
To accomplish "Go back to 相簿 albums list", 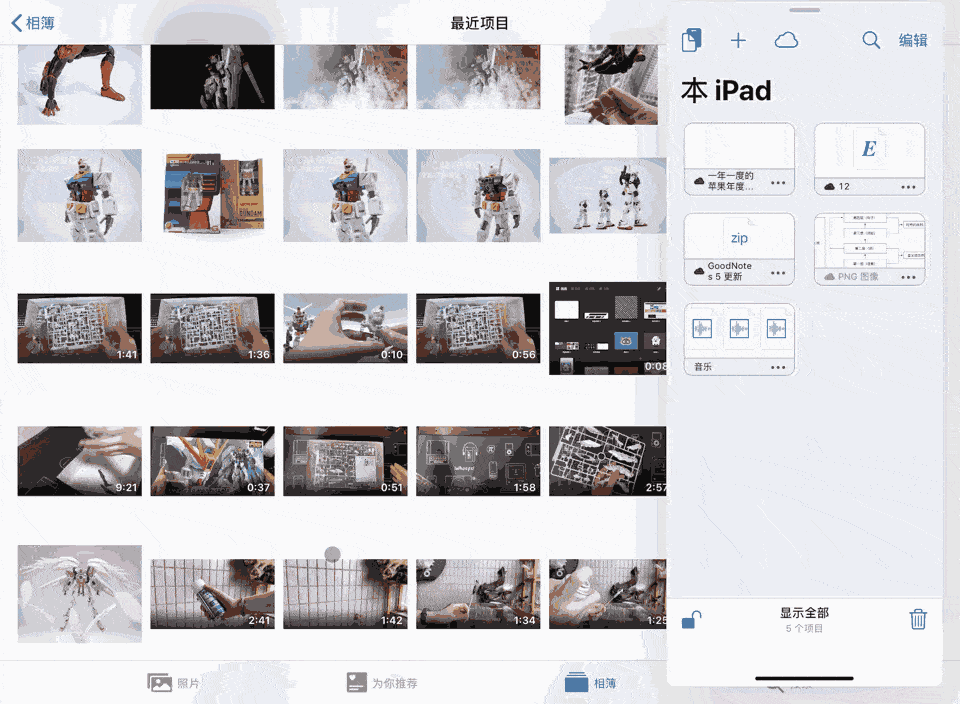I will tap(33, 23).
